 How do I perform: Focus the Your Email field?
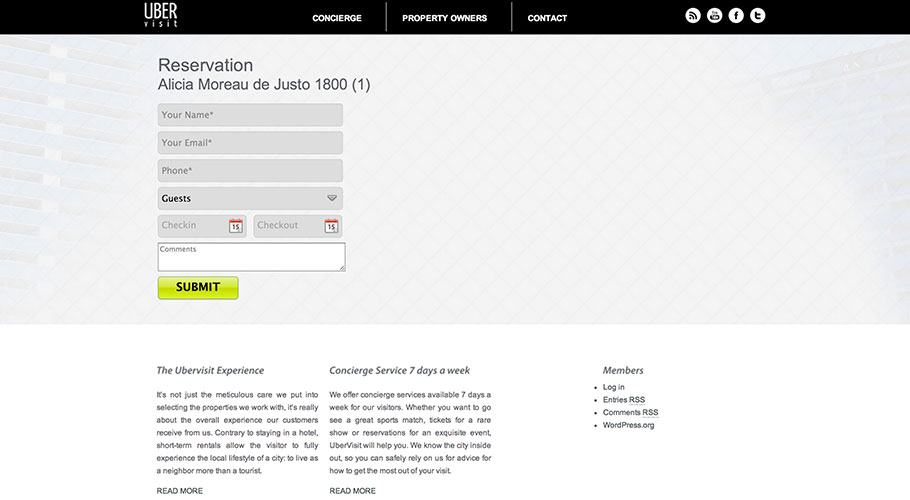(250, 143)
